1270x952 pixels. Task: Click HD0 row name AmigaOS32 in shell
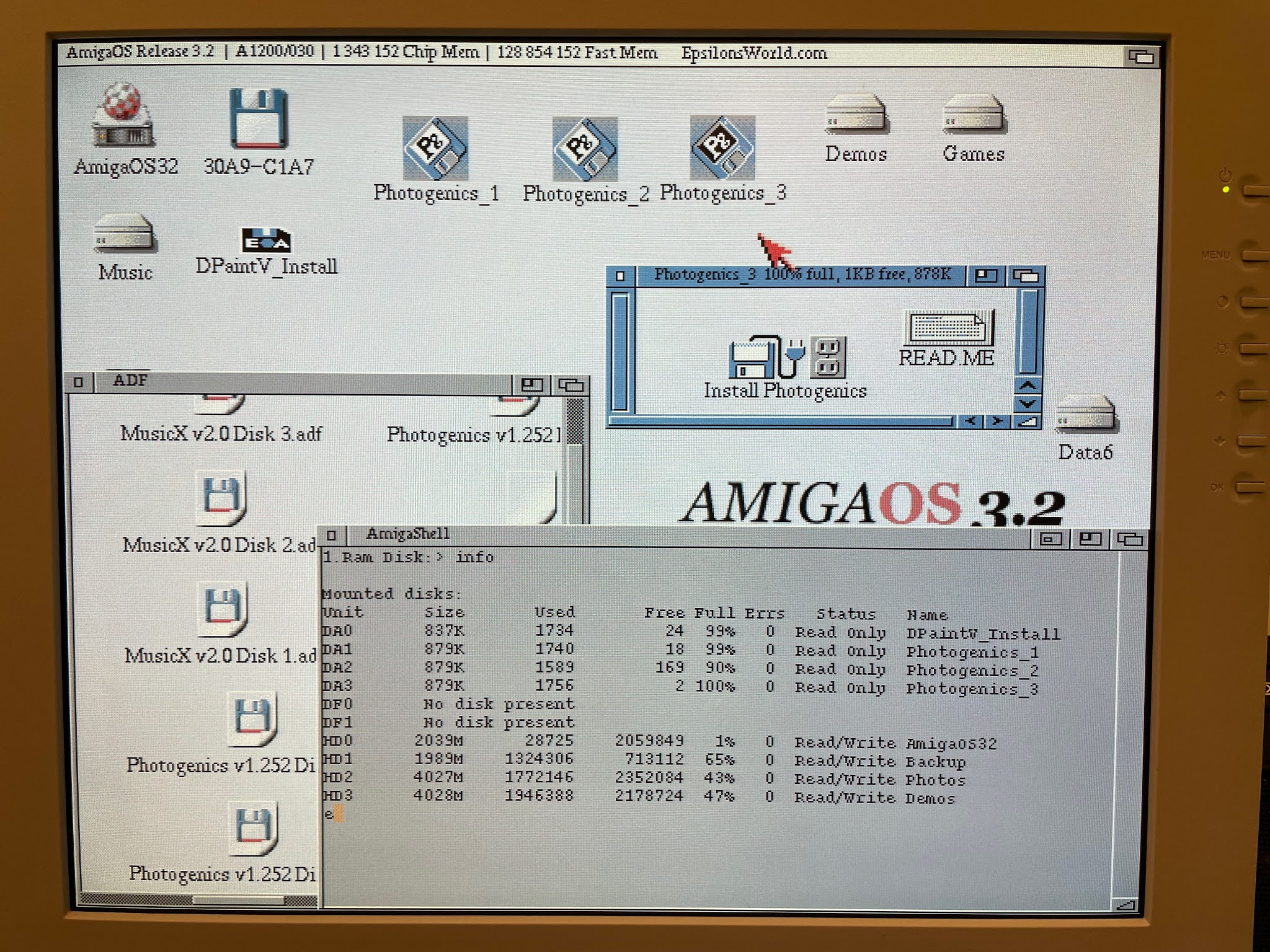point(951,743)
